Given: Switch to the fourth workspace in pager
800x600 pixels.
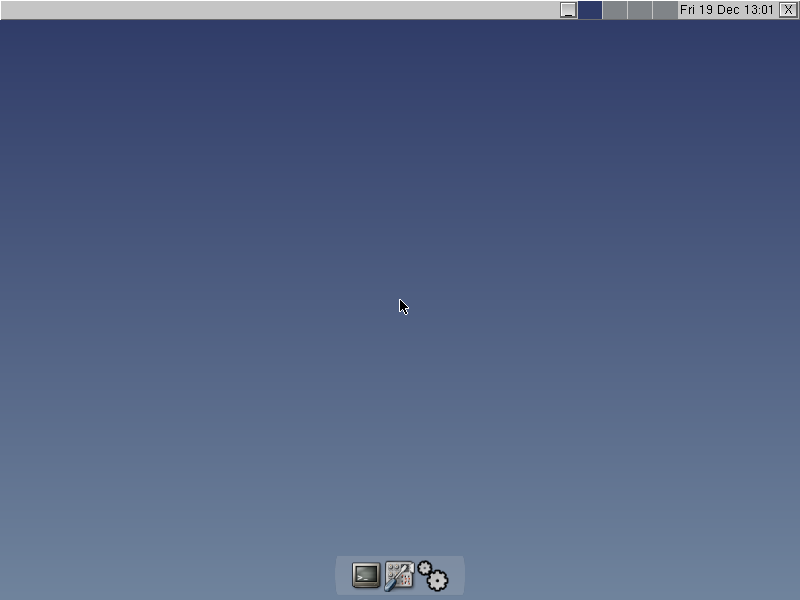Looking at the screenshot, I should point(665,10).
